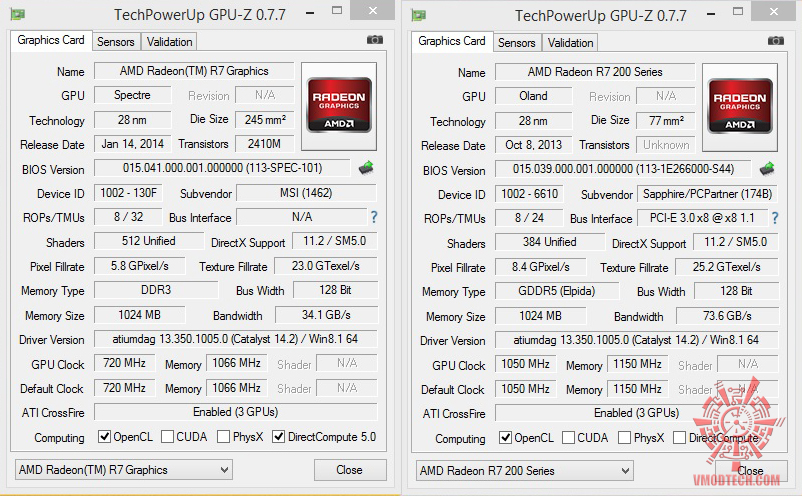Select Graphics Card tab in right window
This screenshot has height=496, width=802.
coord(452,41)
